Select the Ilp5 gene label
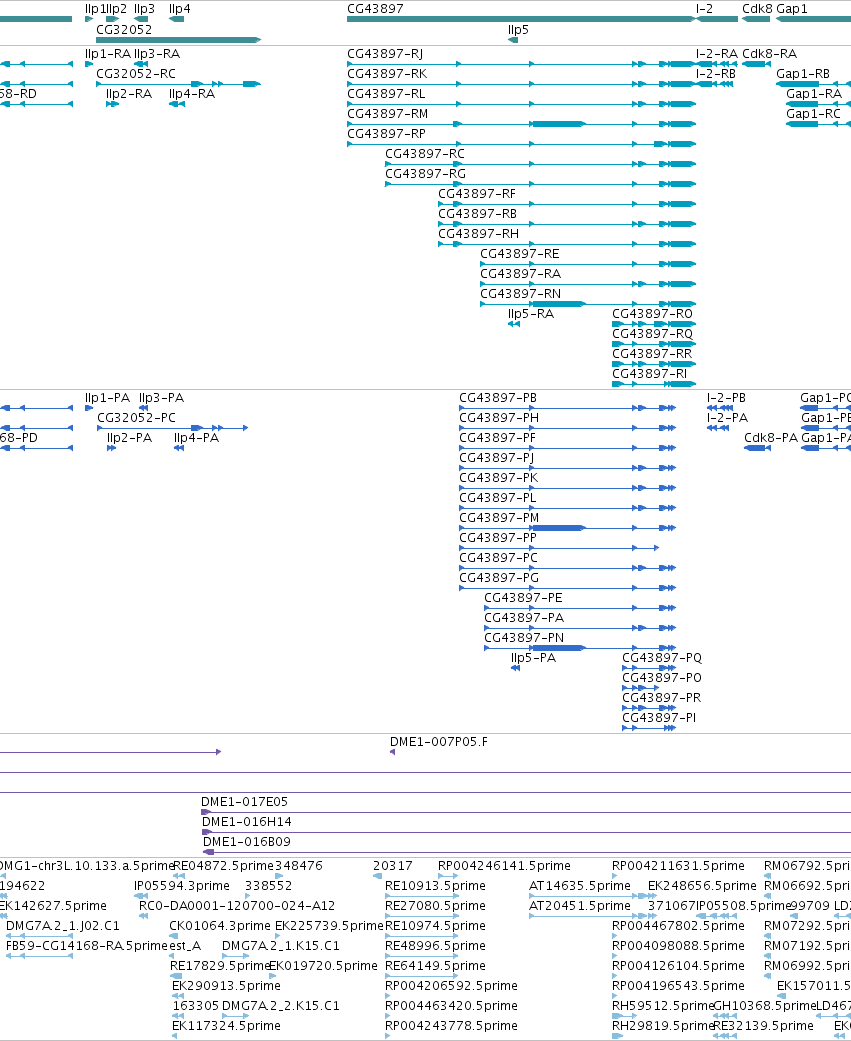The width and height of the screenshot is (851, 1041). click(x=518, y=30)
